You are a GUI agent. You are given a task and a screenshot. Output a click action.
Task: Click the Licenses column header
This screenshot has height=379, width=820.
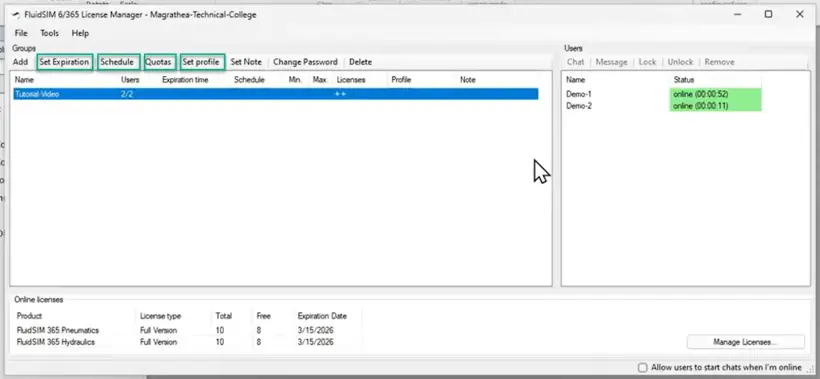(x=351, y=80)
